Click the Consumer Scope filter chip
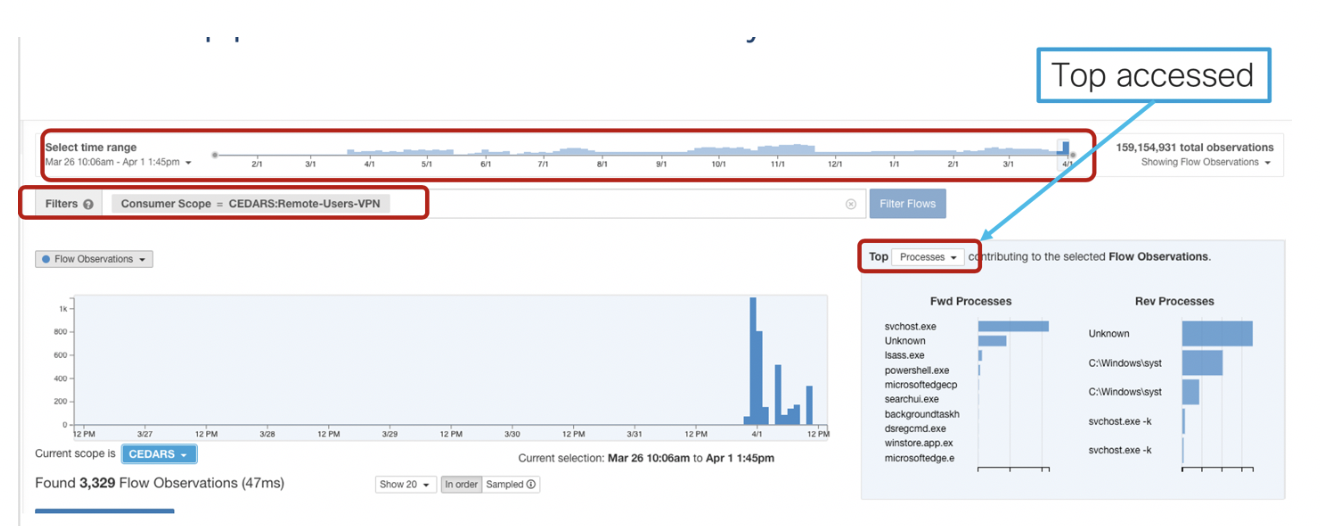 point(251,204)
